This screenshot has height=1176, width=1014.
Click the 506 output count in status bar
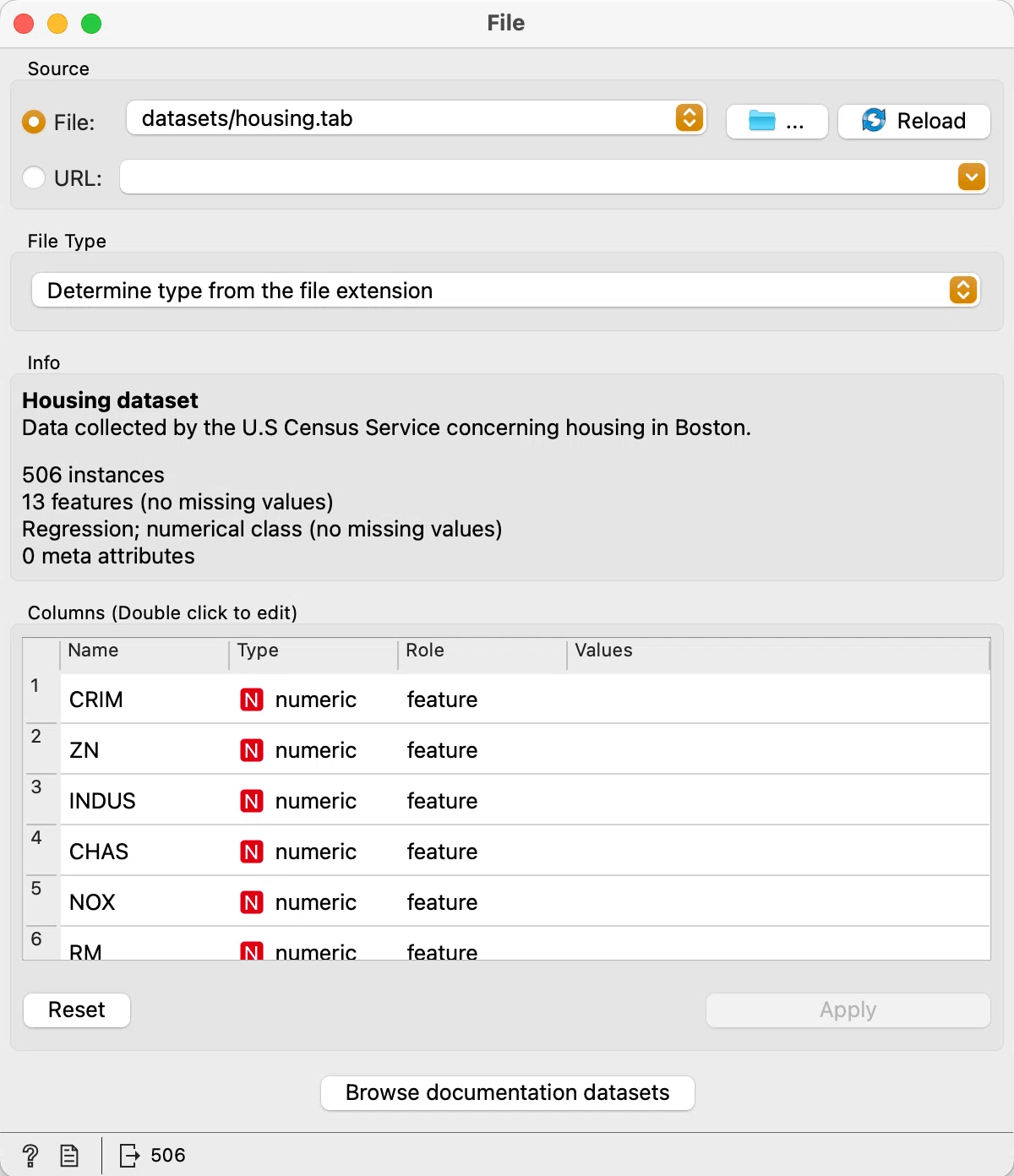click(x=168, y=1155)
